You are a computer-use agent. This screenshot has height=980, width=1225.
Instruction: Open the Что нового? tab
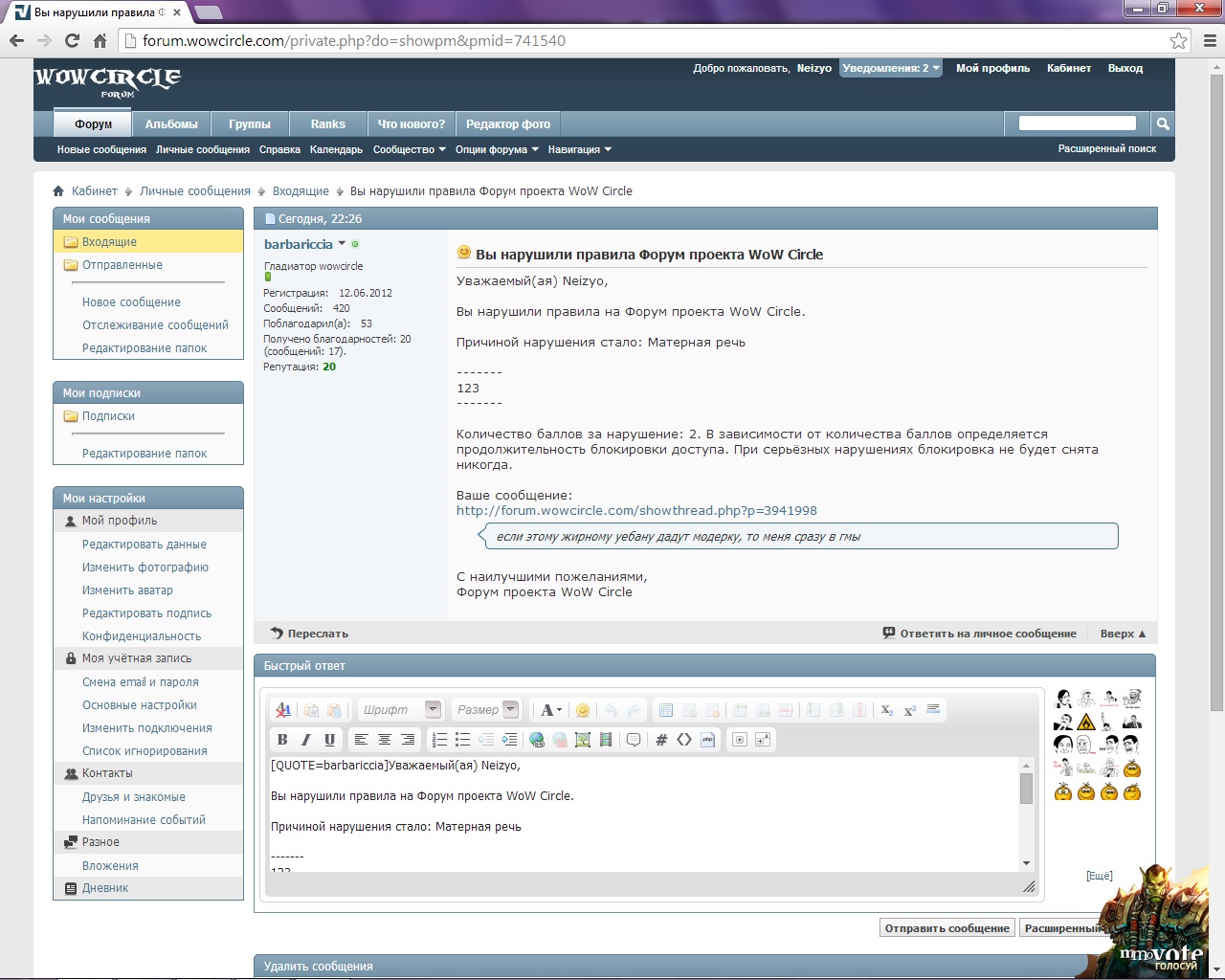coord(412,124)
